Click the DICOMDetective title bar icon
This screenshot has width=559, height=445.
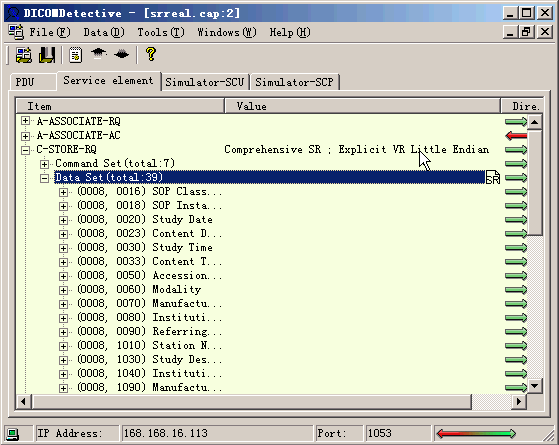coord(13,13)
